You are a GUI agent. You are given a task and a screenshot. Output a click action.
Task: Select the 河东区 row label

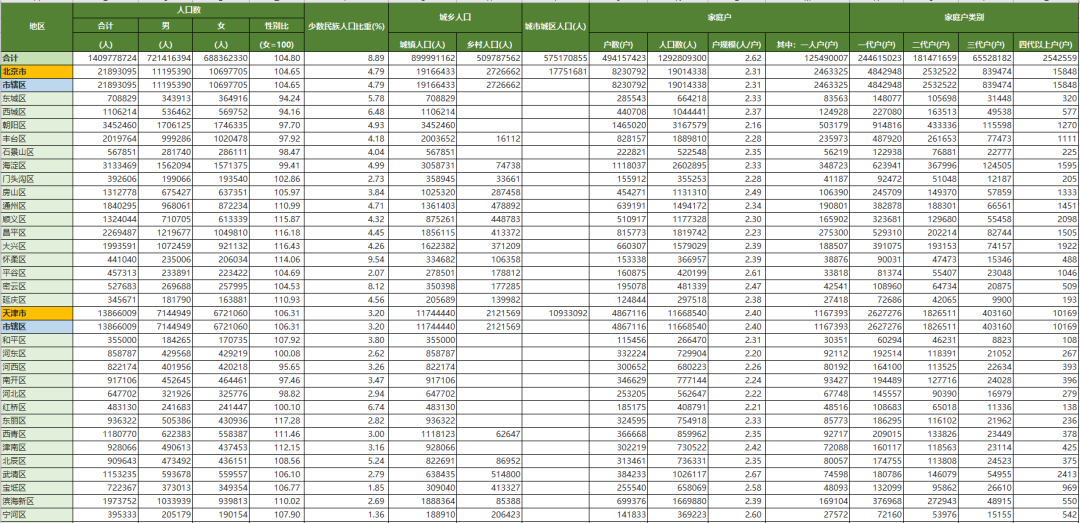coord(36,353)
